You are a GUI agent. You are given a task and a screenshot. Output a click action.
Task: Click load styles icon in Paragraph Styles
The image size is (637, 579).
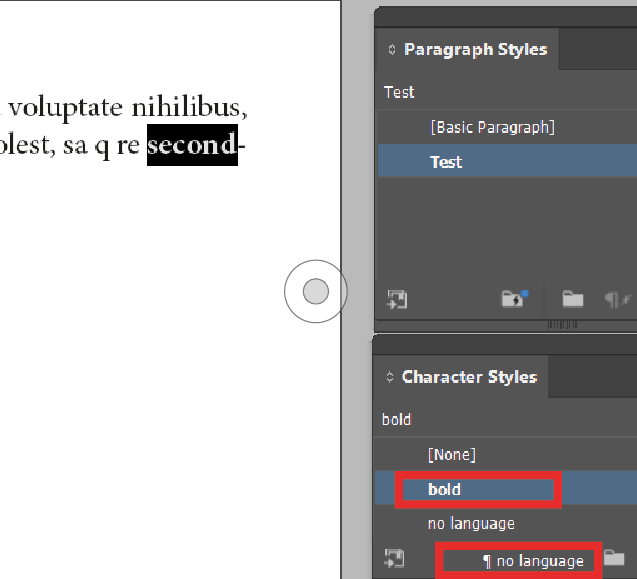pos(397,299)
